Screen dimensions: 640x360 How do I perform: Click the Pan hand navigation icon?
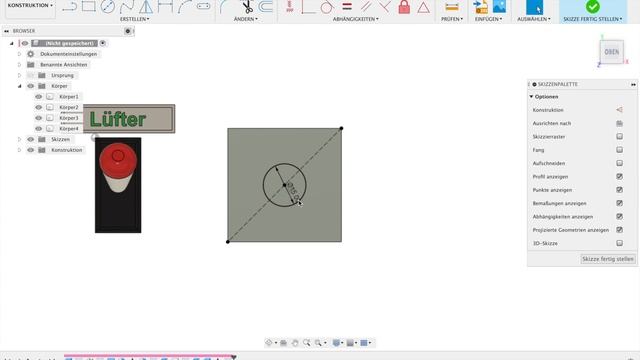click(295, 343)
